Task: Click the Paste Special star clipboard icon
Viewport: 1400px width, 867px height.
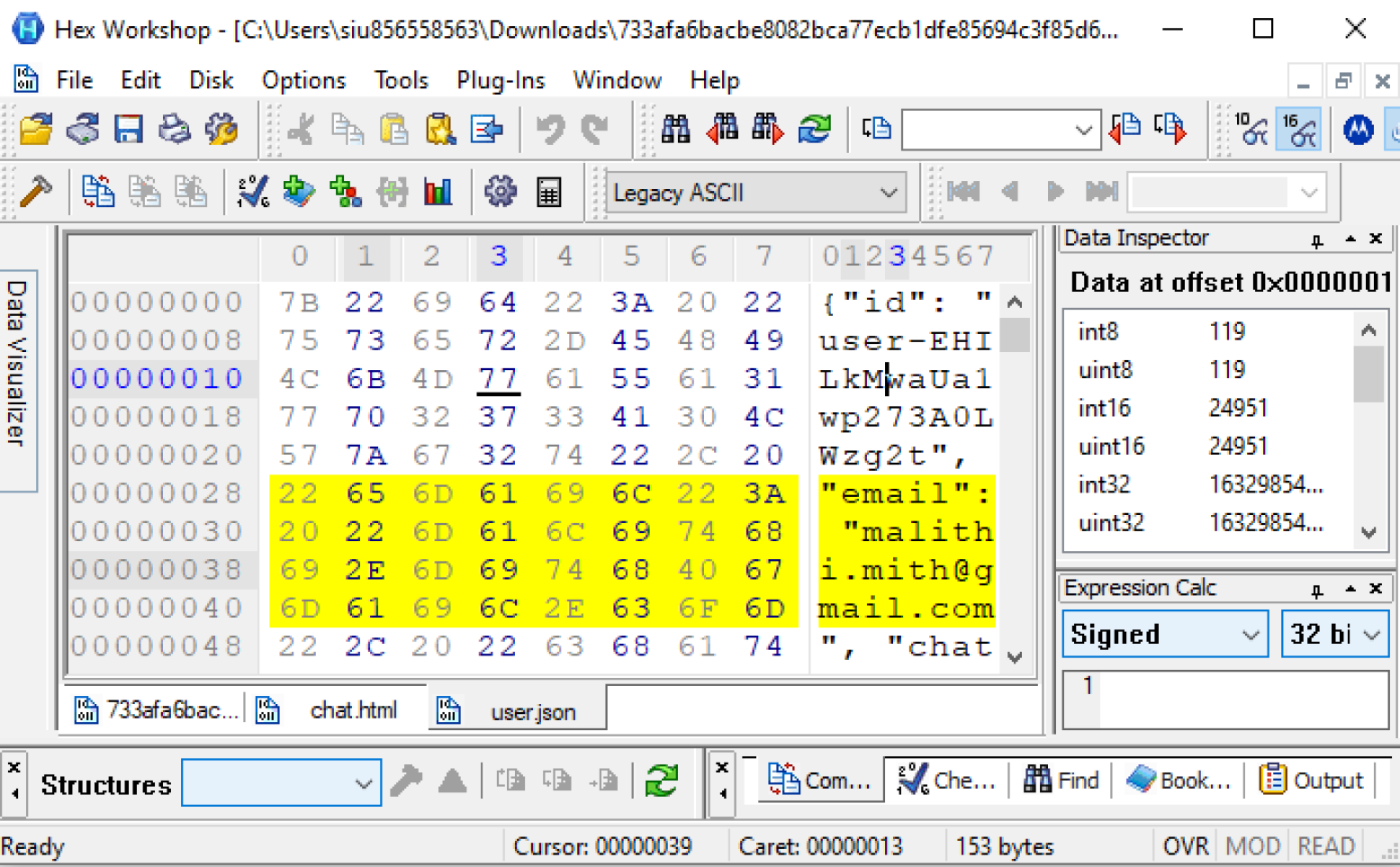Action: click(439, 130)
